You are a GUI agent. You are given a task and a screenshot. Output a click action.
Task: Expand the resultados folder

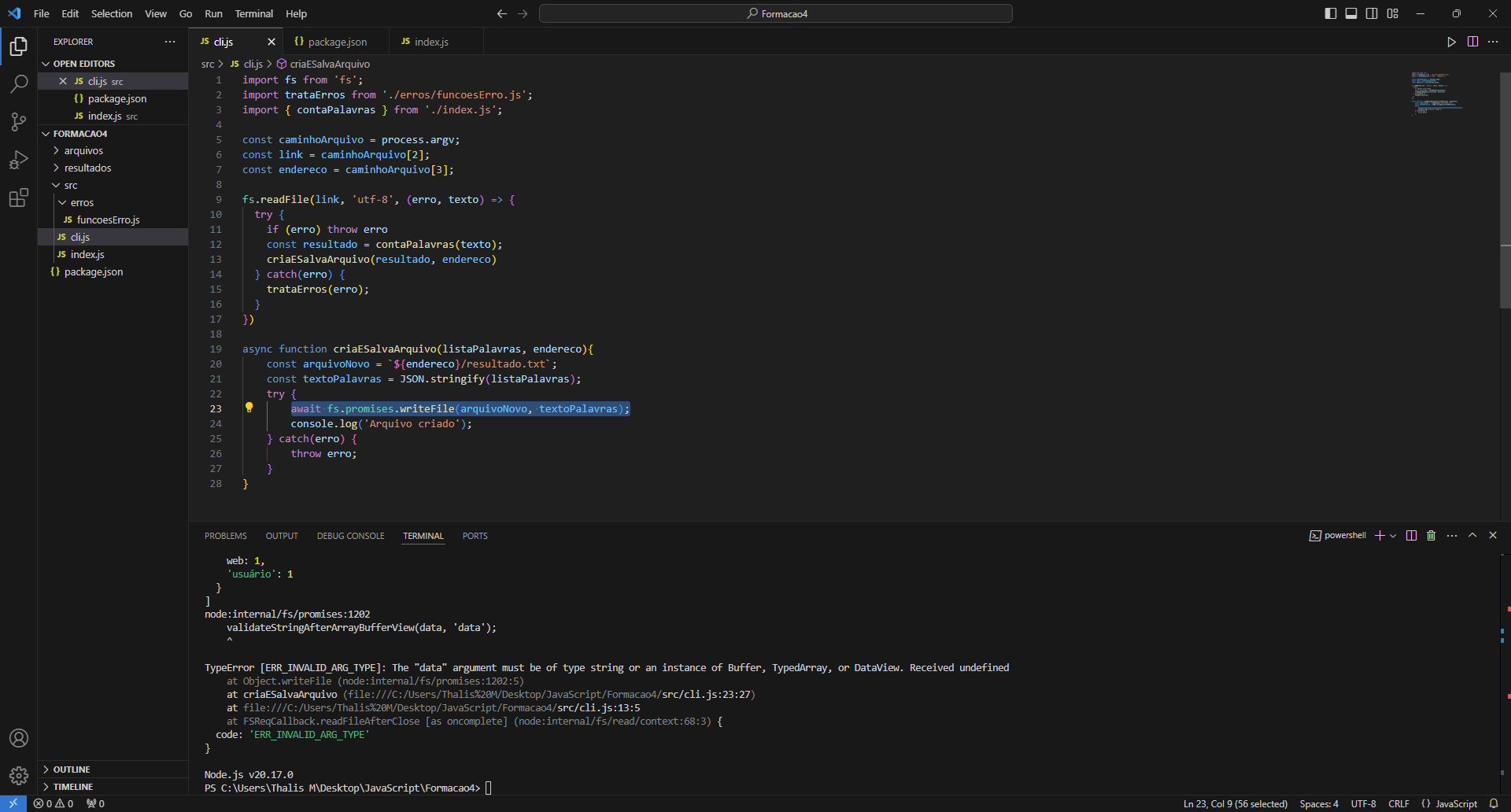[x=87, y=168]
